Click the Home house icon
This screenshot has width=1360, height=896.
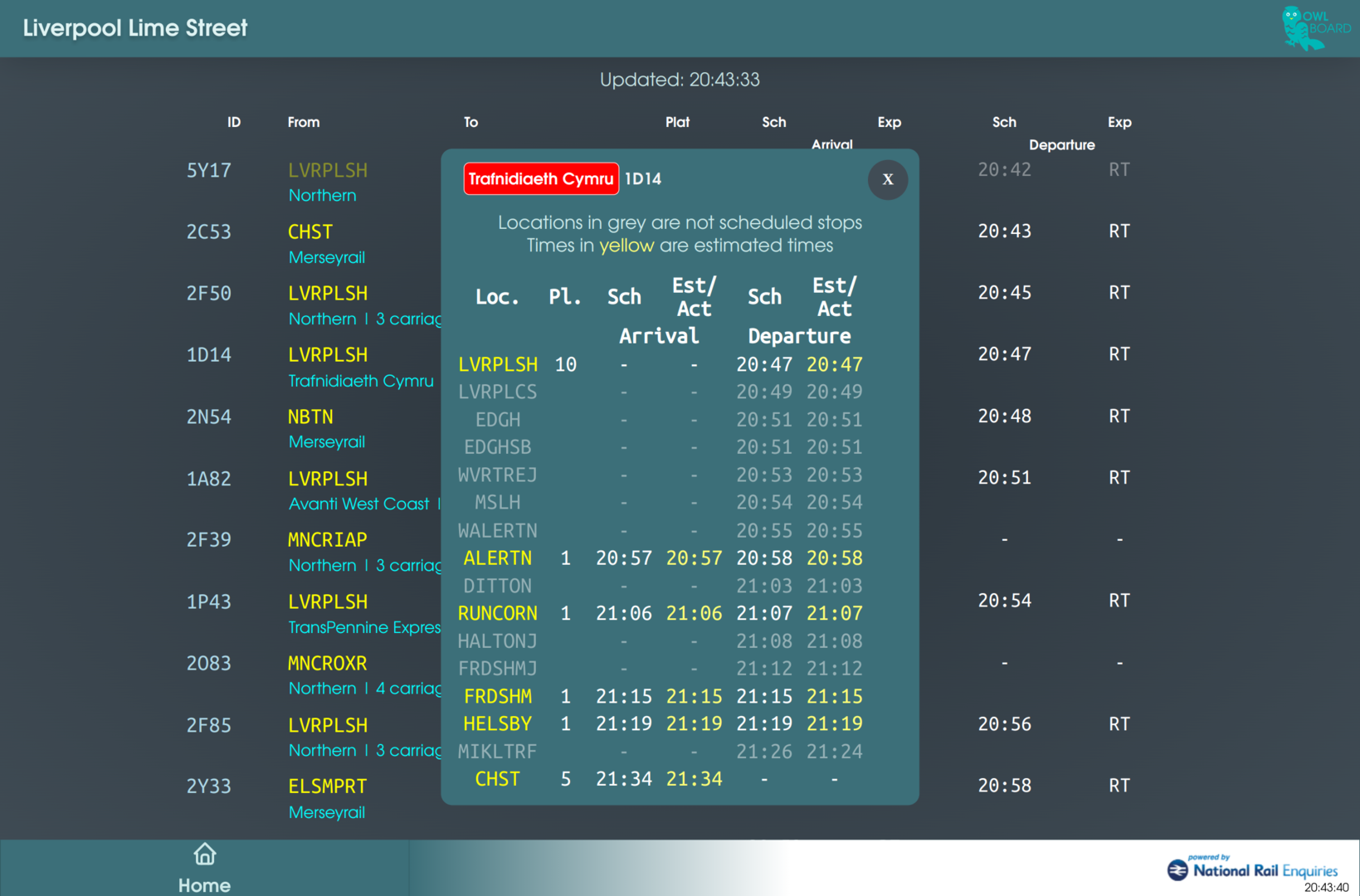tap(204, 854)
